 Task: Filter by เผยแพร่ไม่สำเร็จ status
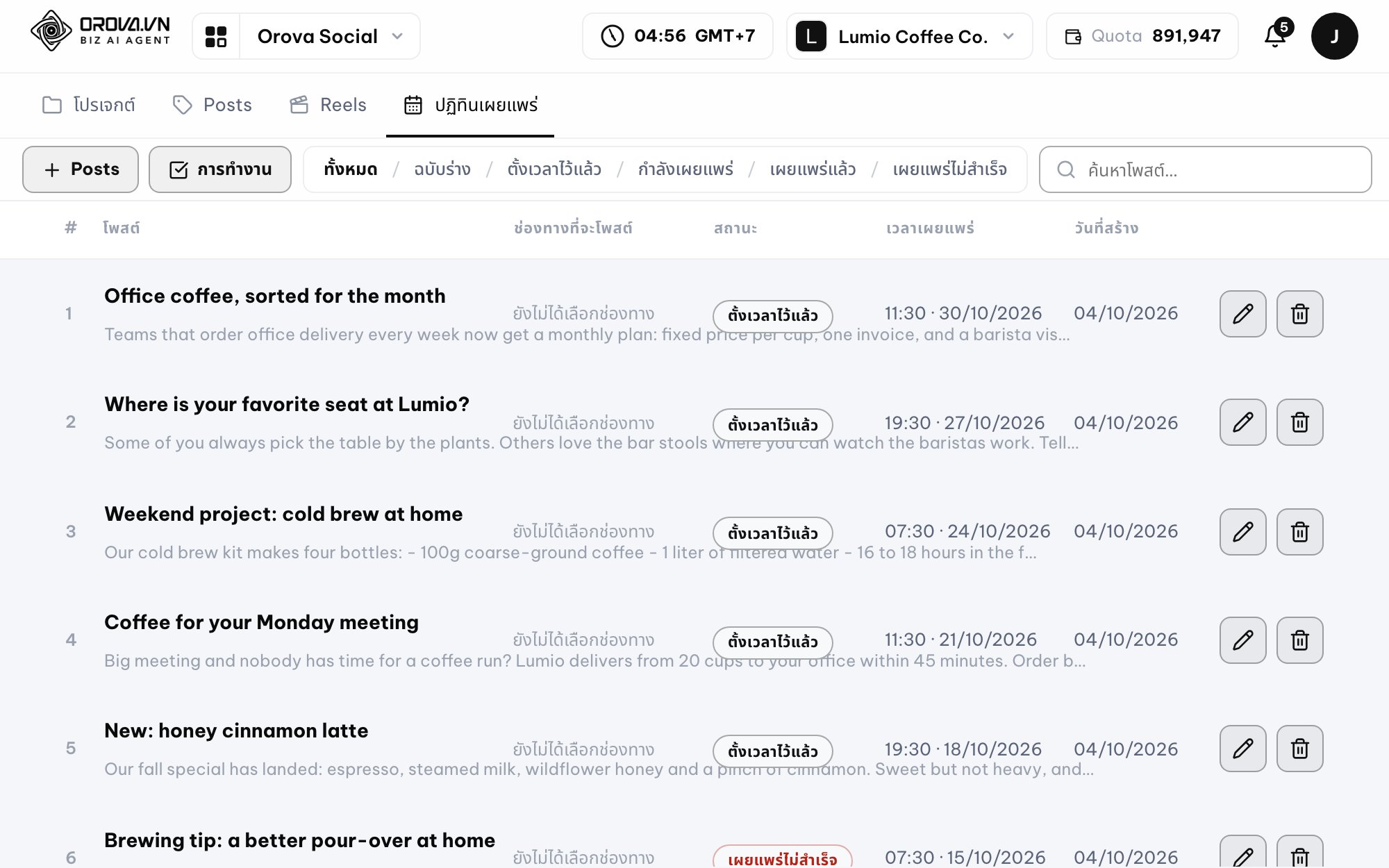949,169
